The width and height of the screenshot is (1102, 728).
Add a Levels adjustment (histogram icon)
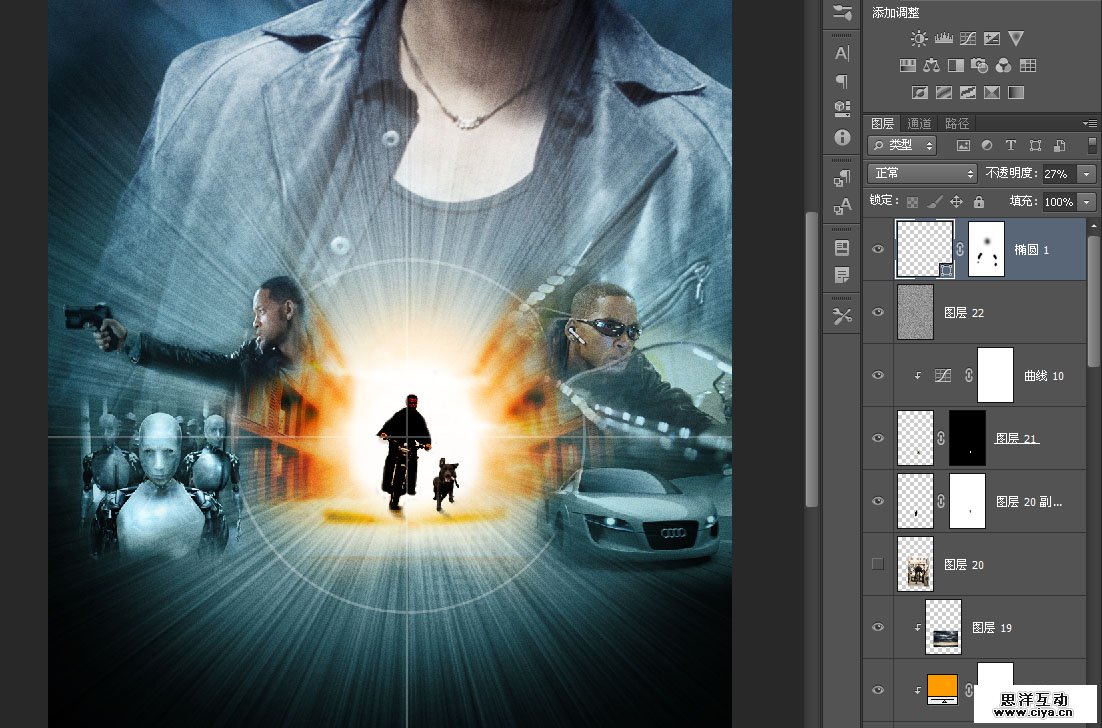click(x=943, y=39)
